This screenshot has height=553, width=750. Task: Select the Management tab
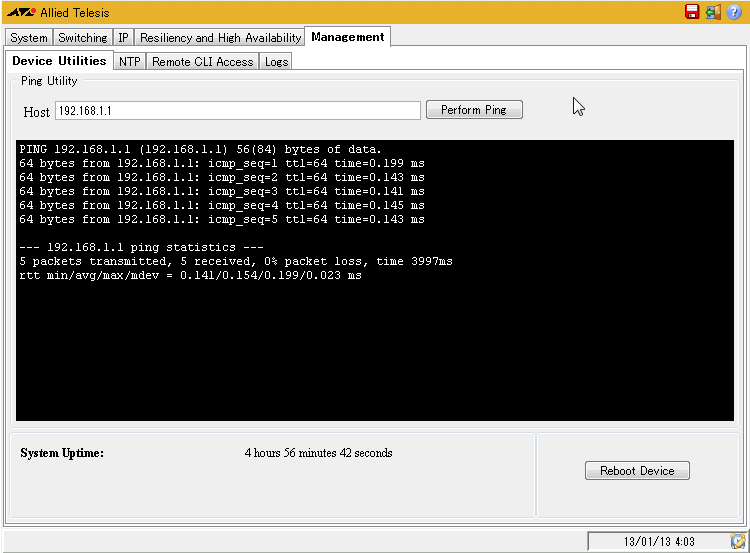(348, 37)
